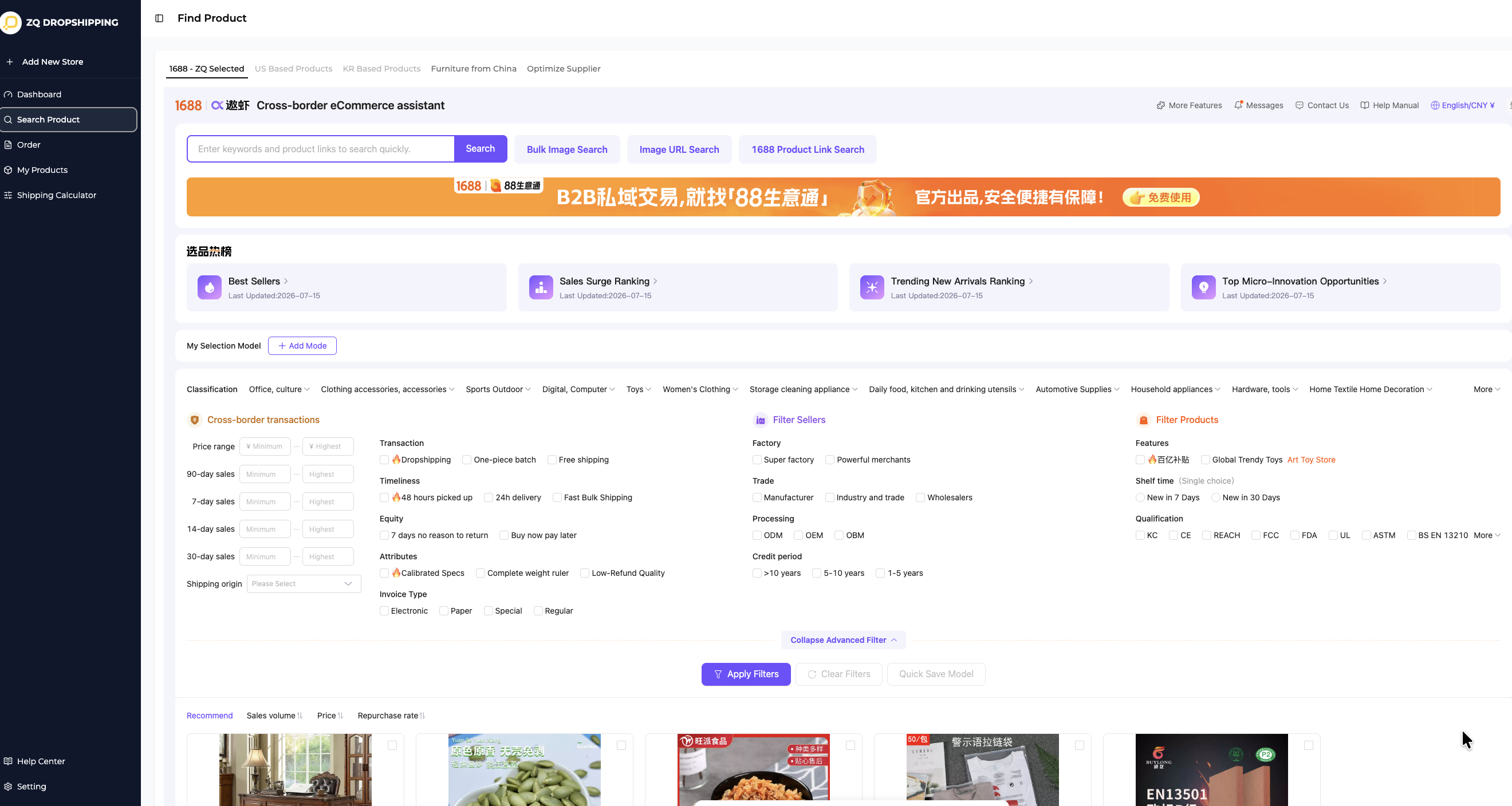The height and width of the screenshot is (806, 1512).
Task: Open the Furniture from China tab
Action: 473,69
